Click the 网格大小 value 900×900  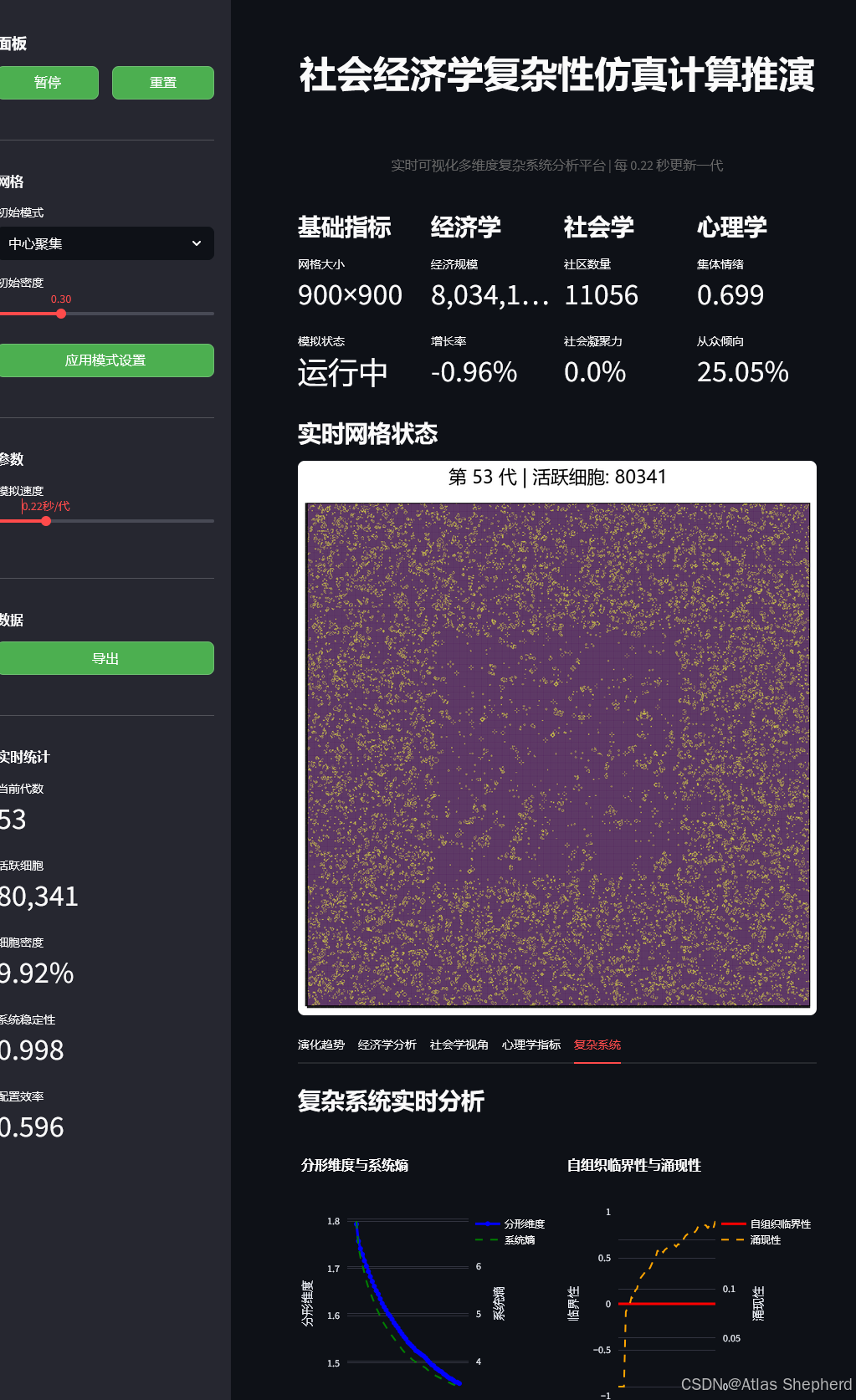point(350,295)
